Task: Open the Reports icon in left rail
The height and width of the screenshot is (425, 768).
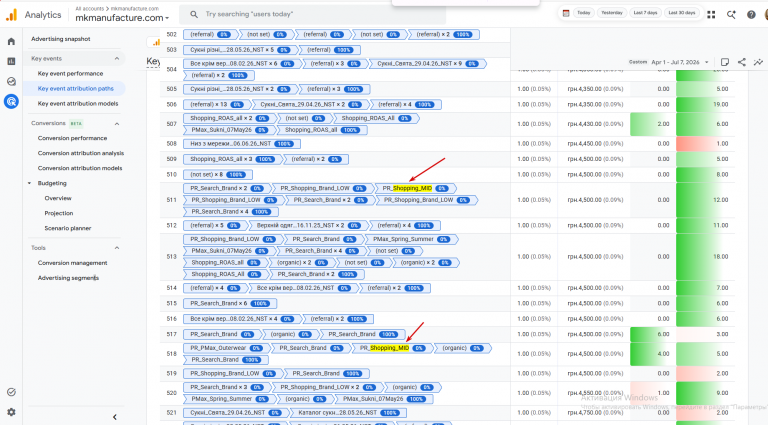Action: (11, 62)
